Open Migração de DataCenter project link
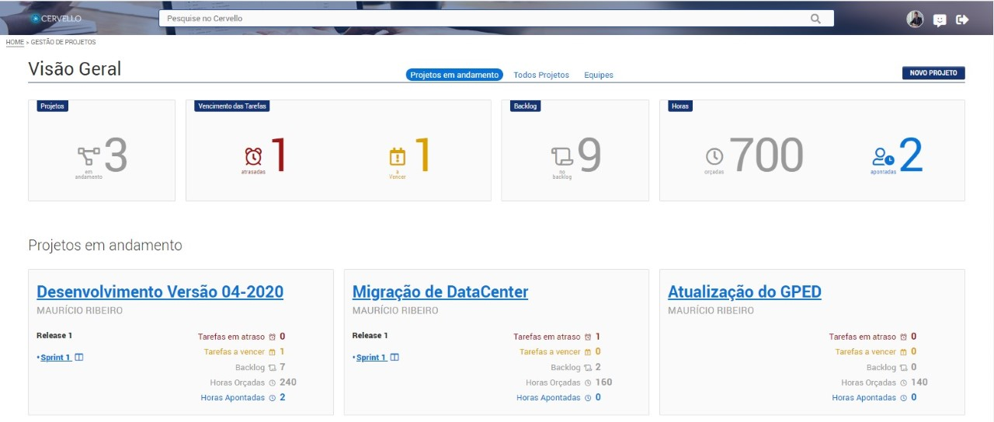Screen dimensions: 994x422 tap(440, 292)
